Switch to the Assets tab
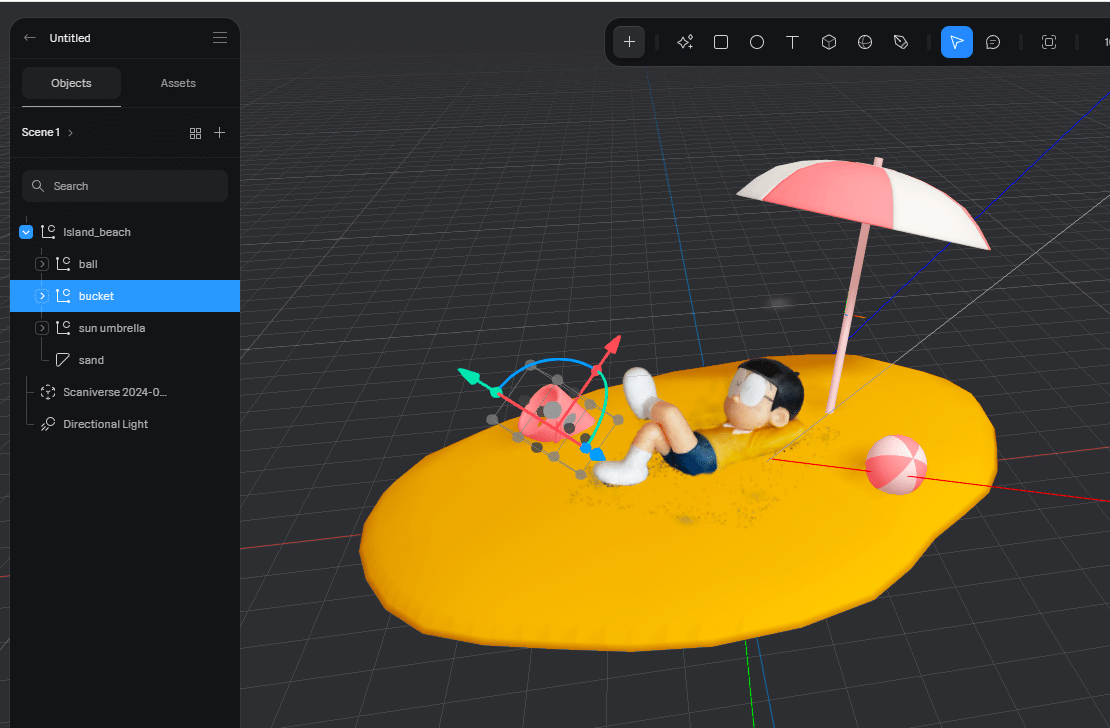Image resolution: width=1110 pixels, height=728 pixels. click(178, 83)
